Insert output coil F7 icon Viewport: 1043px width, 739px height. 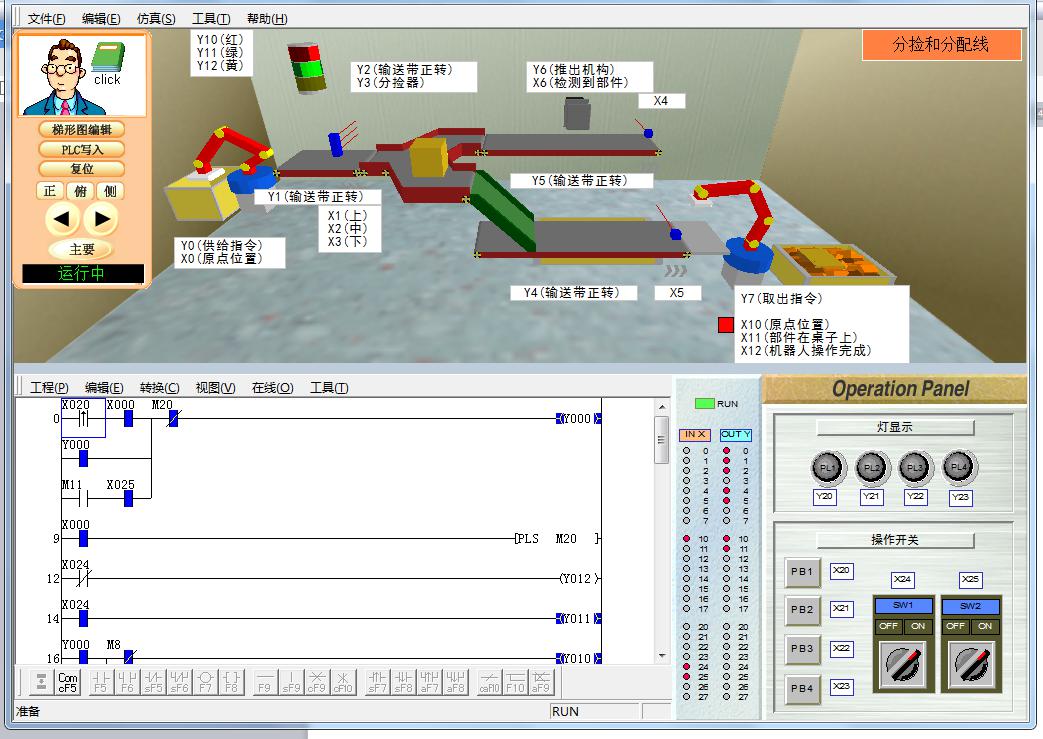click(205, 682)
